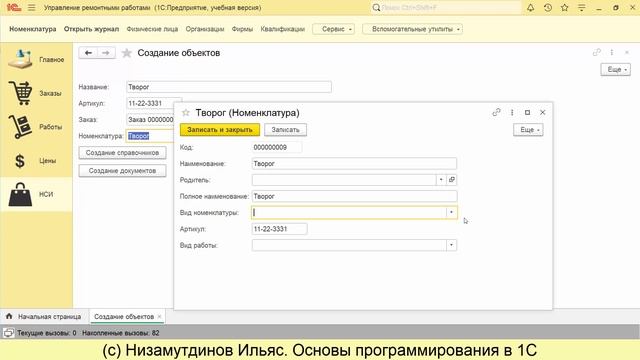Viewport: 640px width, 360px height.
Task: Click the Код field 000000009
Action: (x=277, y=147)
